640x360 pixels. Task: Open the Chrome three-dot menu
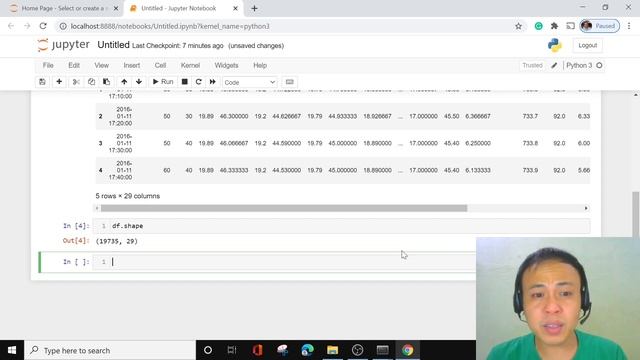(x=629, y=26)
